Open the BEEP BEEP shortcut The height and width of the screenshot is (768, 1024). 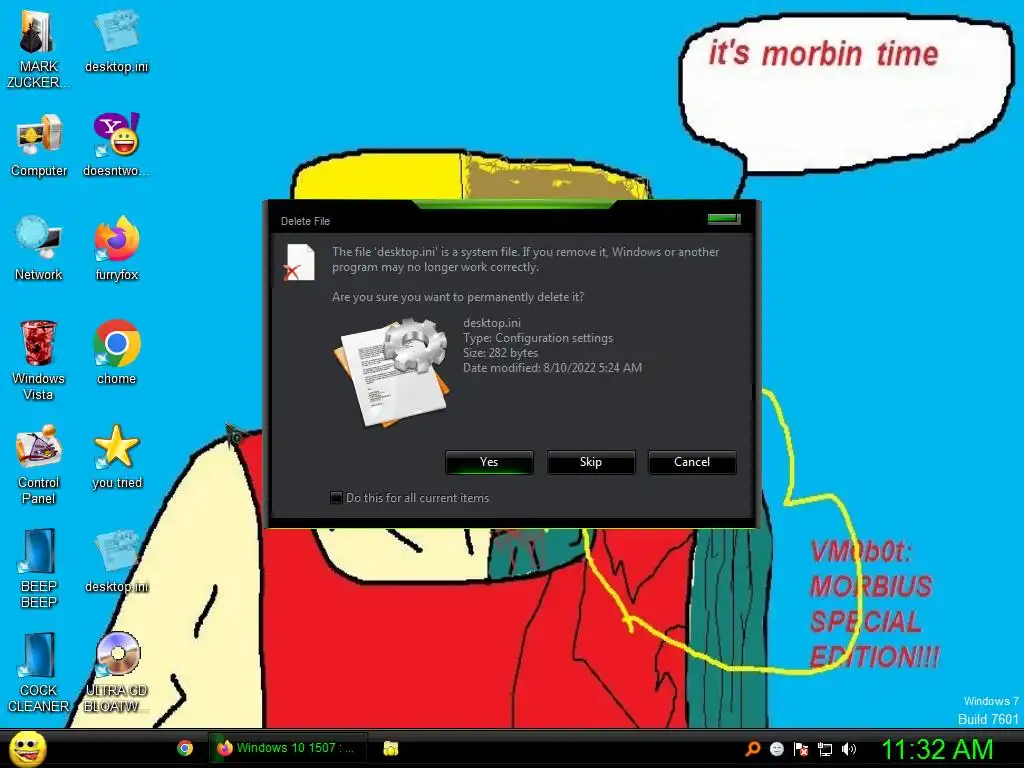coord(39,568)
